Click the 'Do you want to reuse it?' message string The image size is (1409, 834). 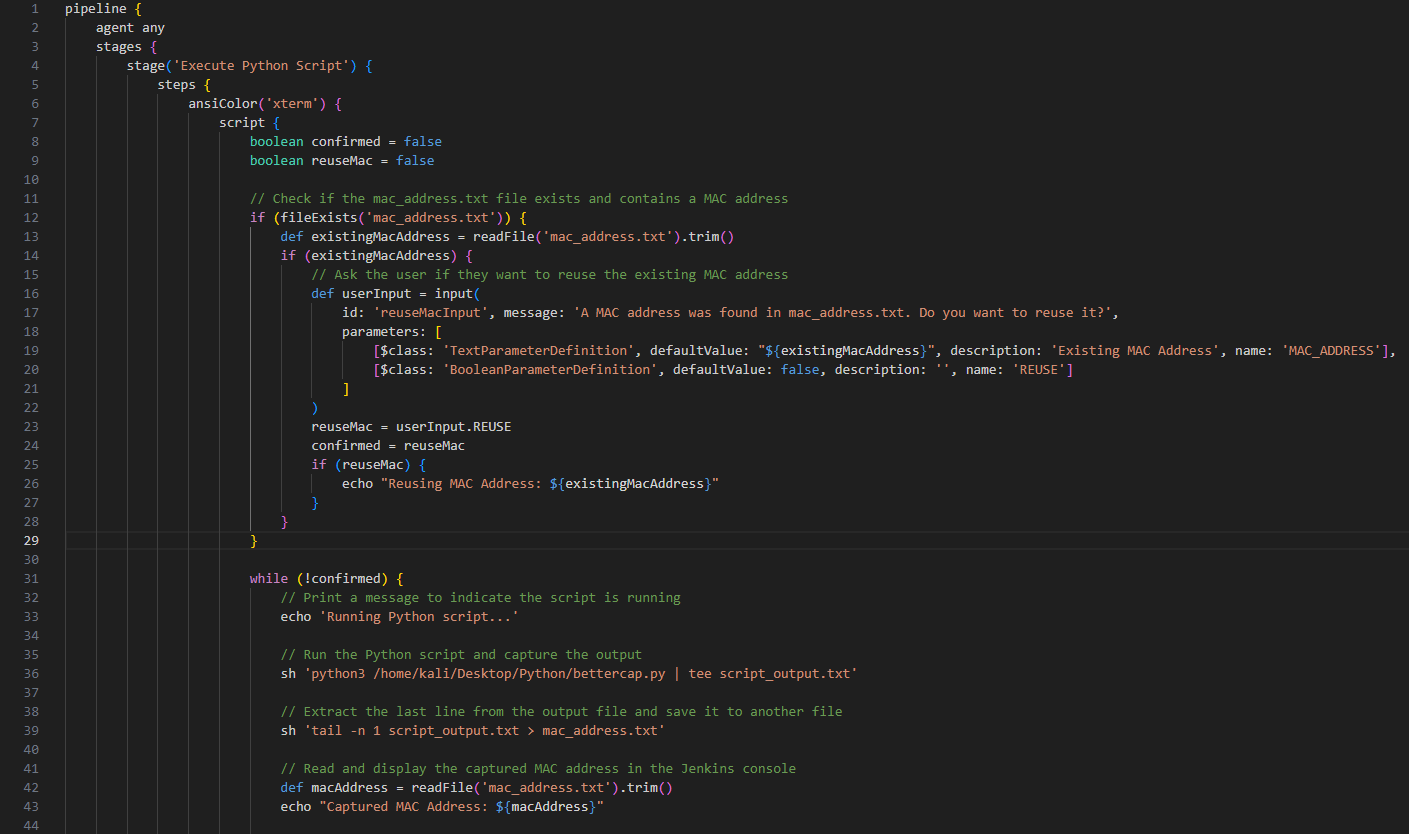click(x=1012, y=313)
